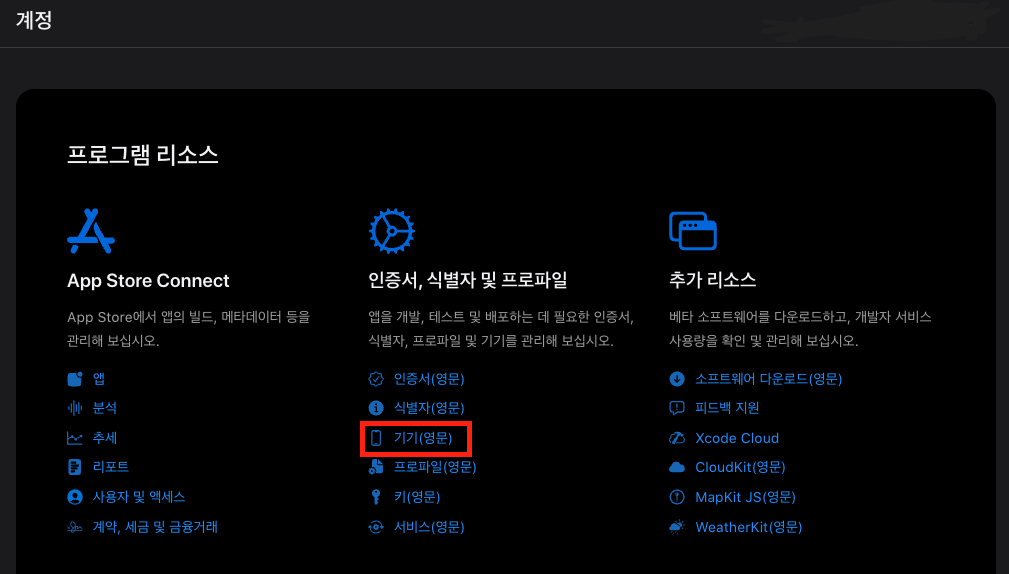The image size is (1009, 574).
Task: Click the phone icon beside 기기(영문)
Action: [x=376, y=438]
